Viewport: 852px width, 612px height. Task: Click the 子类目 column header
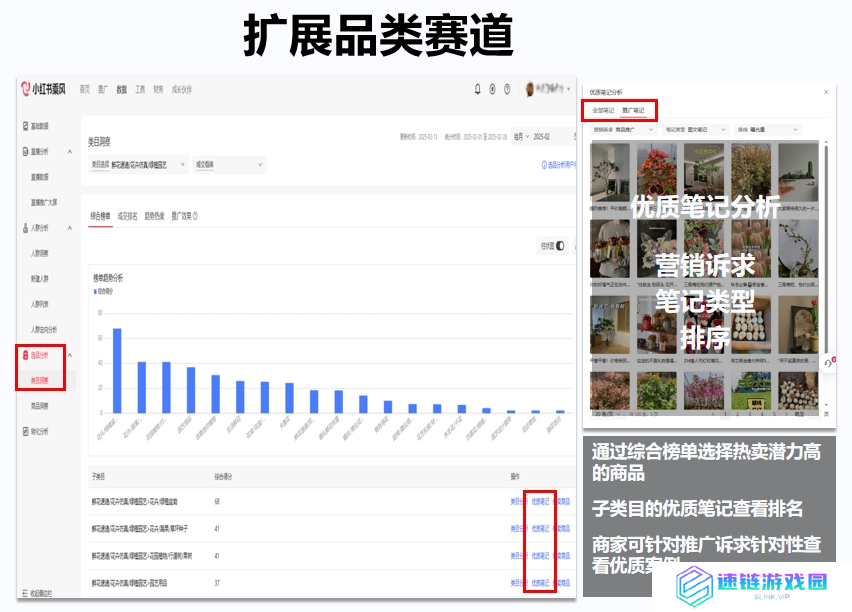pyautogui.click(x=98, y=477)
